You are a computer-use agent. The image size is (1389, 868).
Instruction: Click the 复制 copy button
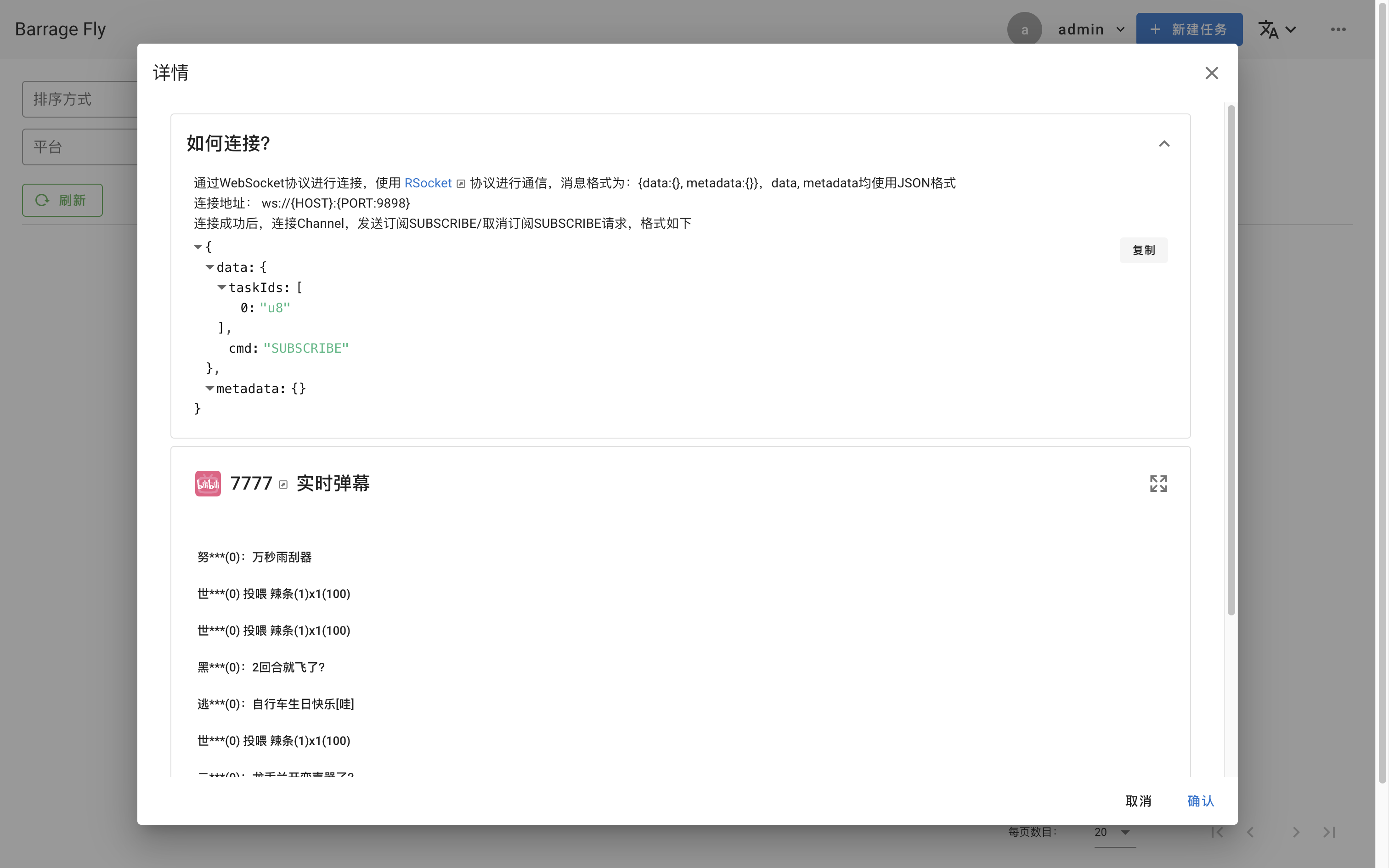coord(1143,250)
